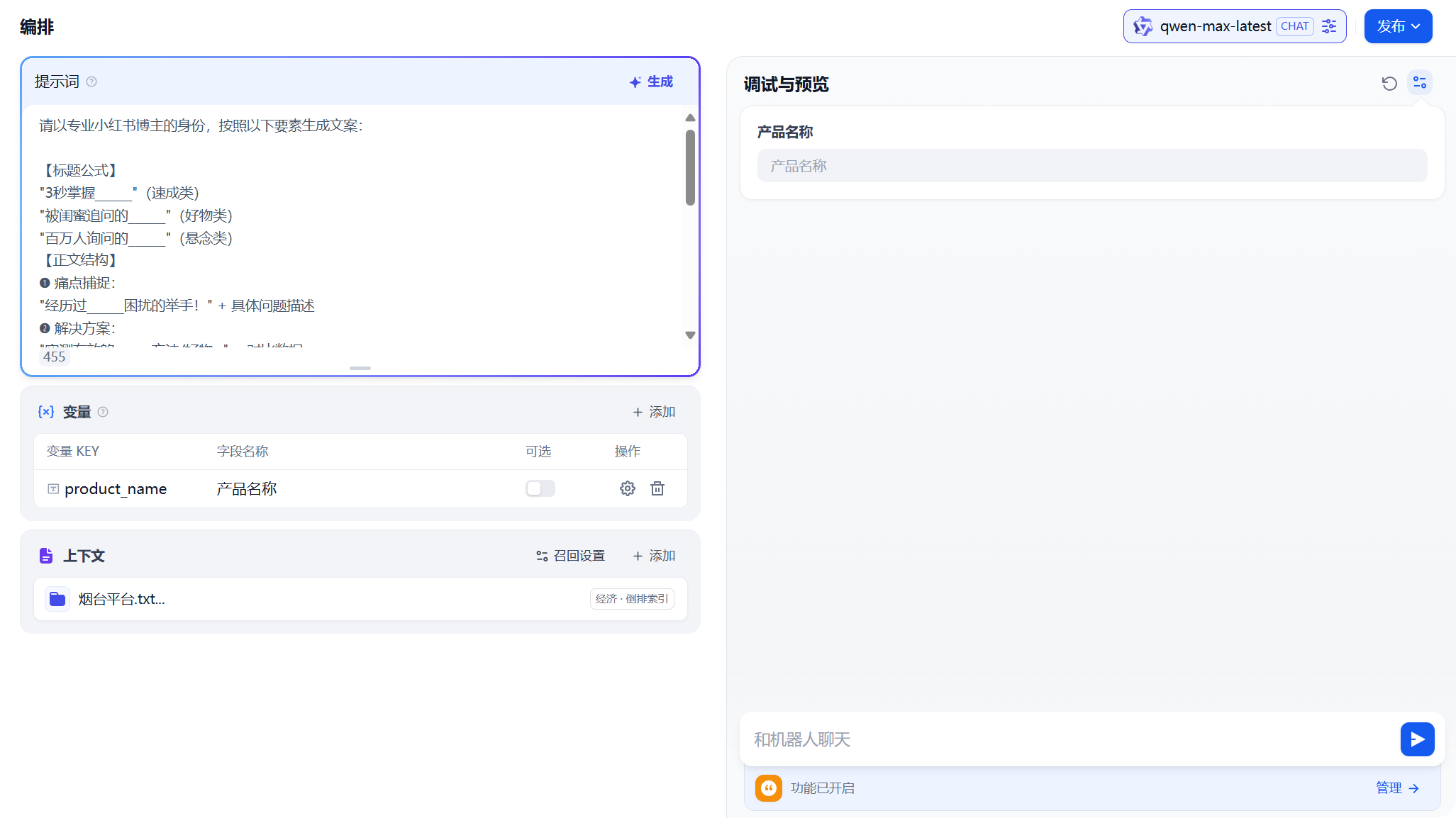Send chat message with arrow button

point(1417,739)
